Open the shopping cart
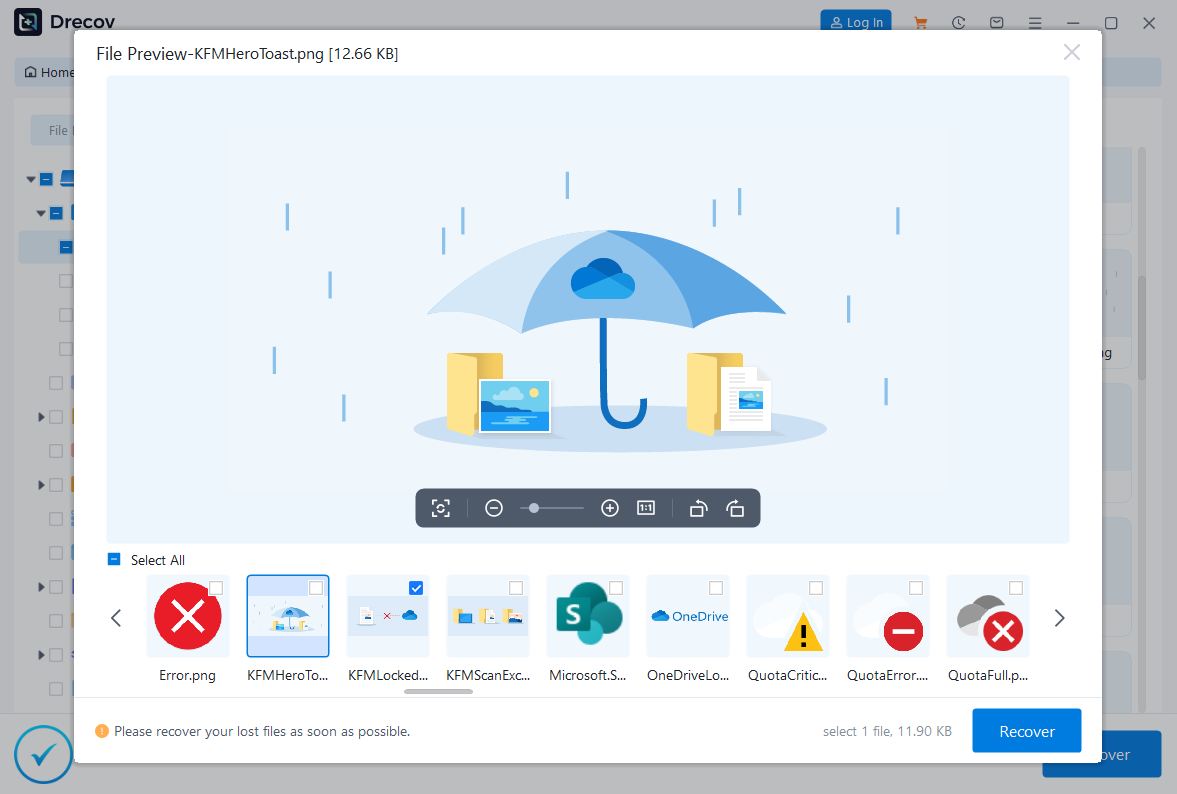 (x=920, y=22)
